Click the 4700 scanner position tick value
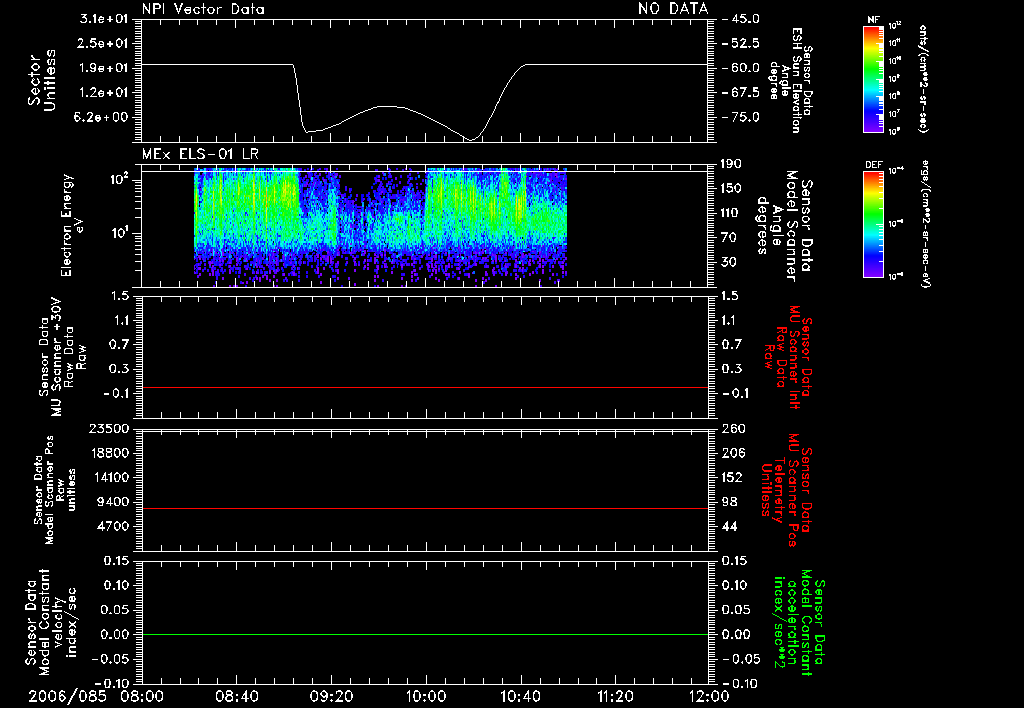1024x708 pixels. pyautogui.click(x=113, y=526)
